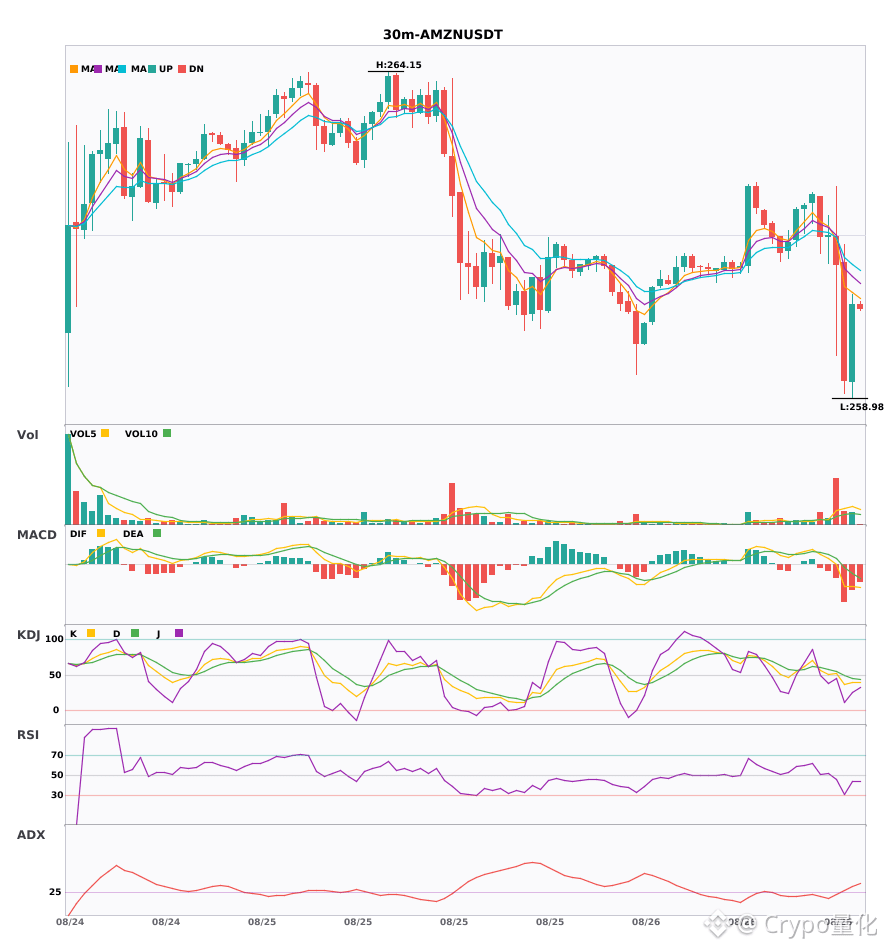Toggle the VOL5 yellow legend swatch
This screenshot has height=950, width=885.
point(105,433)
